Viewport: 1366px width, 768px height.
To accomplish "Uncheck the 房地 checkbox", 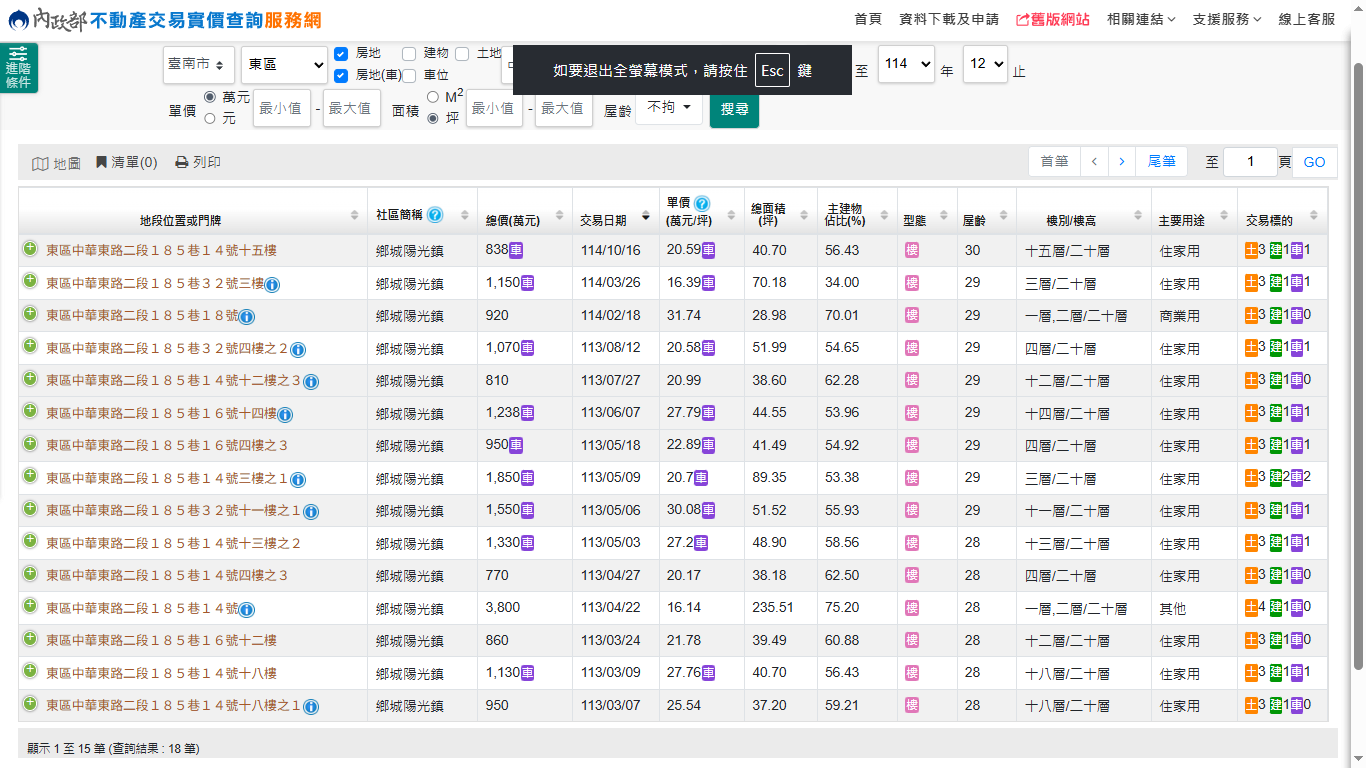I will [x=341, y=53].
